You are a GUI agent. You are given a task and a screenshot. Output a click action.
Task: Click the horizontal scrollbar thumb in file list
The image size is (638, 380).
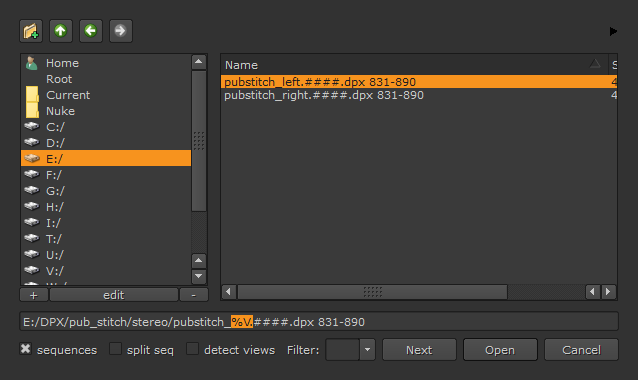click(x=372, y=292)
